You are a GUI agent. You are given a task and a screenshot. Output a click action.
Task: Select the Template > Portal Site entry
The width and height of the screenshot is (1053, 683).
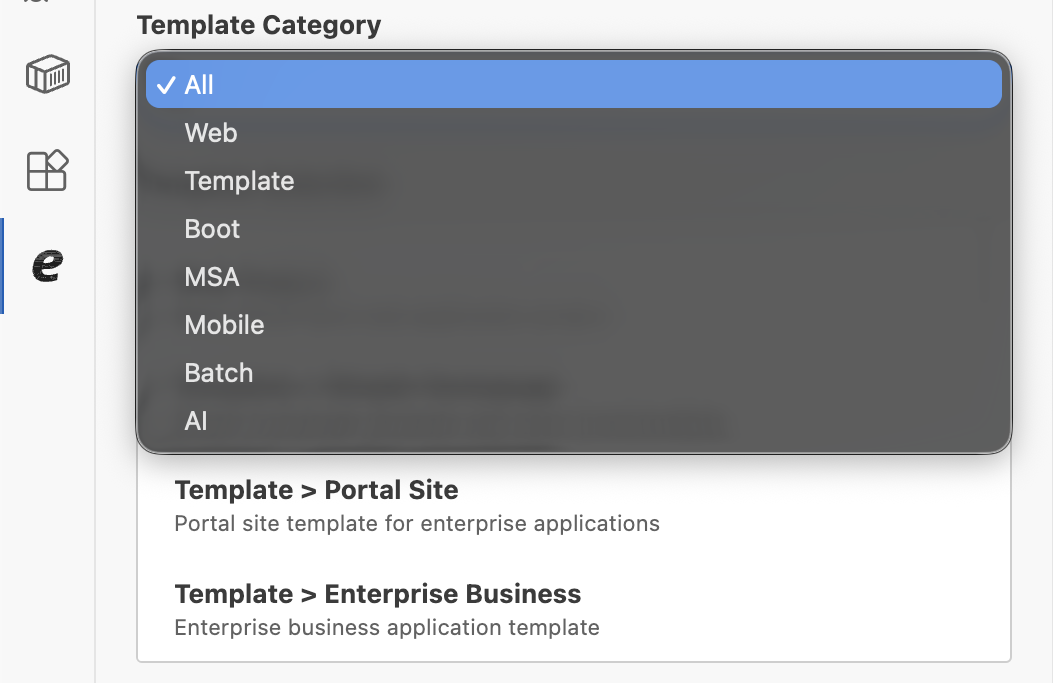(316, 490)
